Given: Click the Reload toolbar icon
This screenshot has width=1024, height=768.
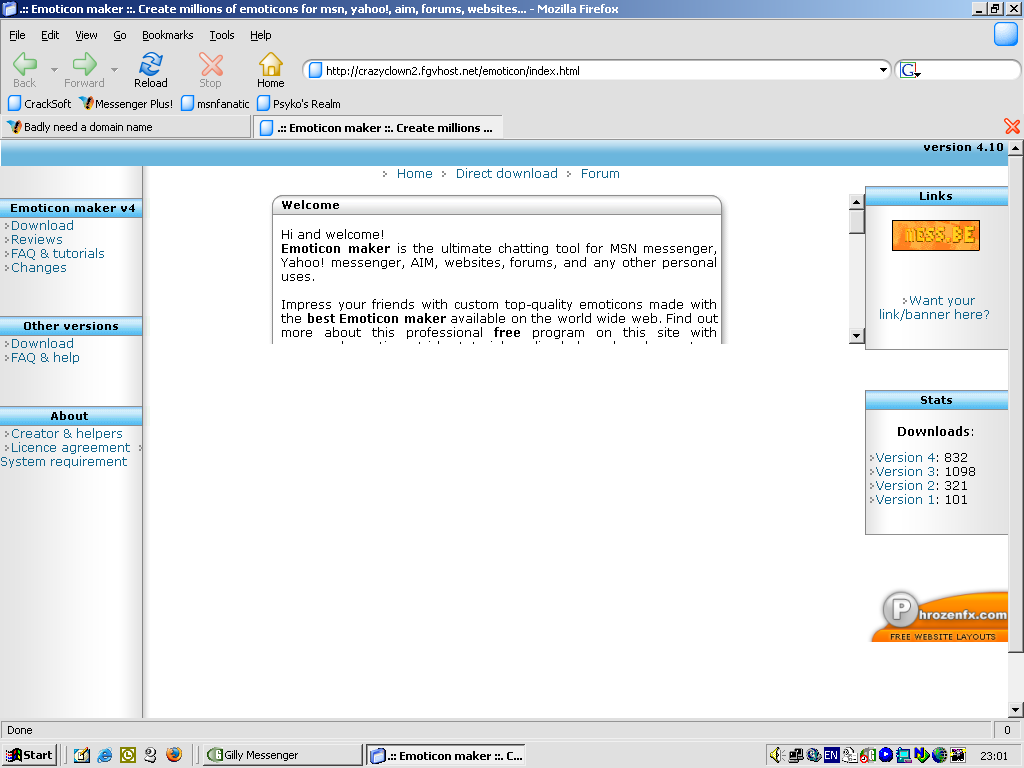Looking at the screenshot, I should pyautogui.click(x=151, y=65).
